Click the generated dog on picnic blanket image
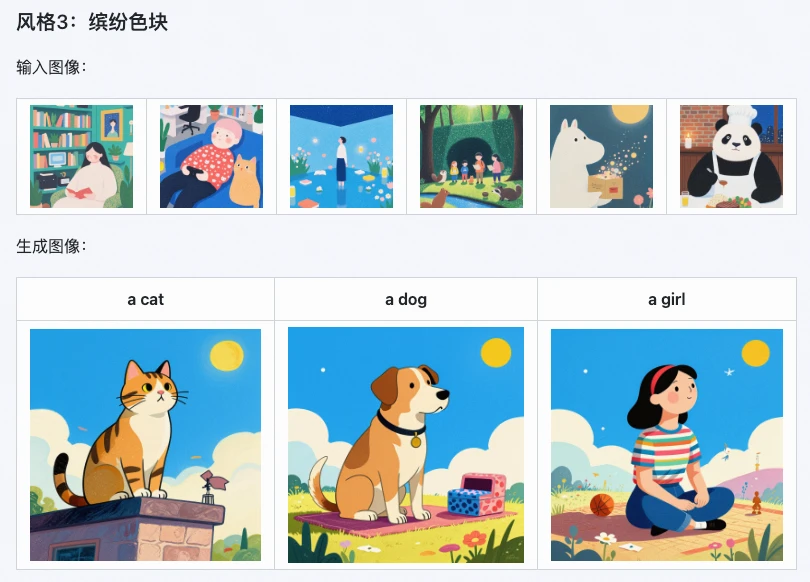The width and height of the screenshot is (810, 582). (406, 445)
